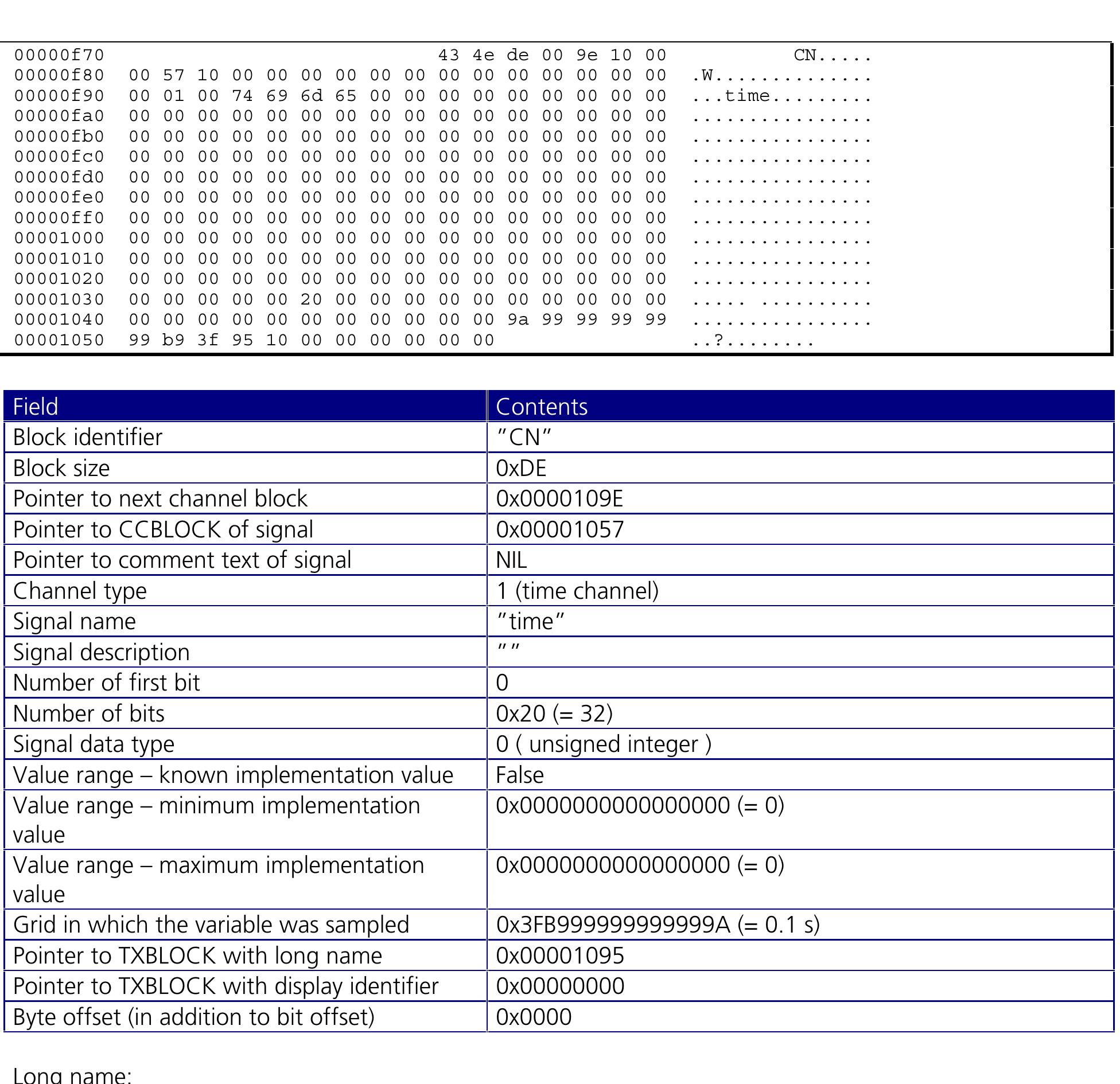Screen dimensions: 1120x1084
Task: Select the 'Block size' field cell
Action: coord(245,468)
